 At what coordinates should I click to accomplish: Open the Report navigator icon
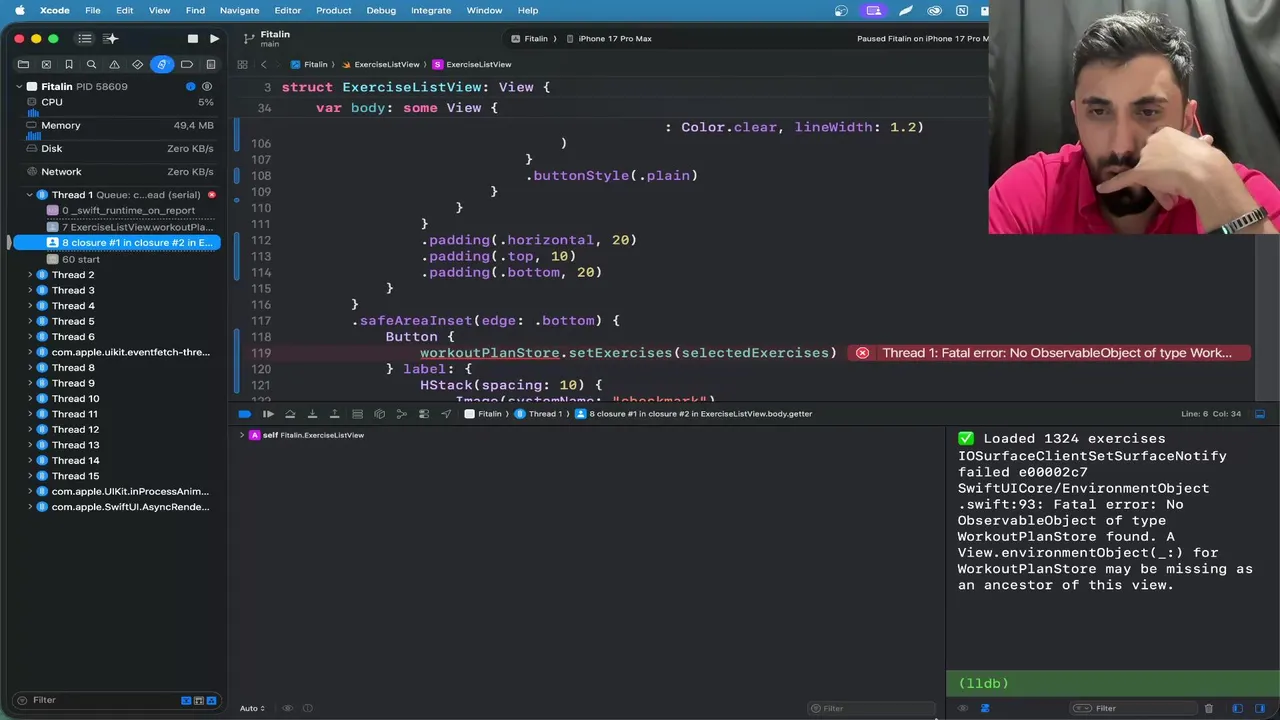[x=210, y=64]
